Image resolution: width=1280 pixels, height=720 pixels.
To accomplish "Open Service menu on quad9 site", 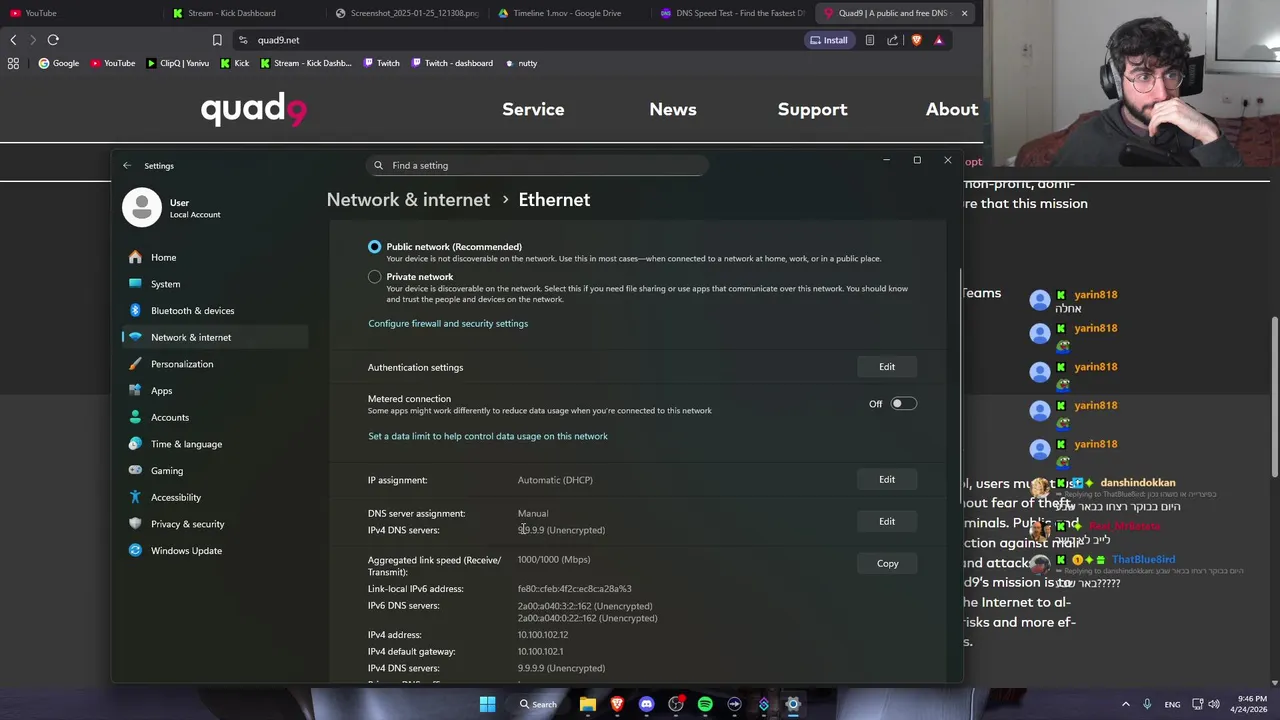I will pos(533,109).
